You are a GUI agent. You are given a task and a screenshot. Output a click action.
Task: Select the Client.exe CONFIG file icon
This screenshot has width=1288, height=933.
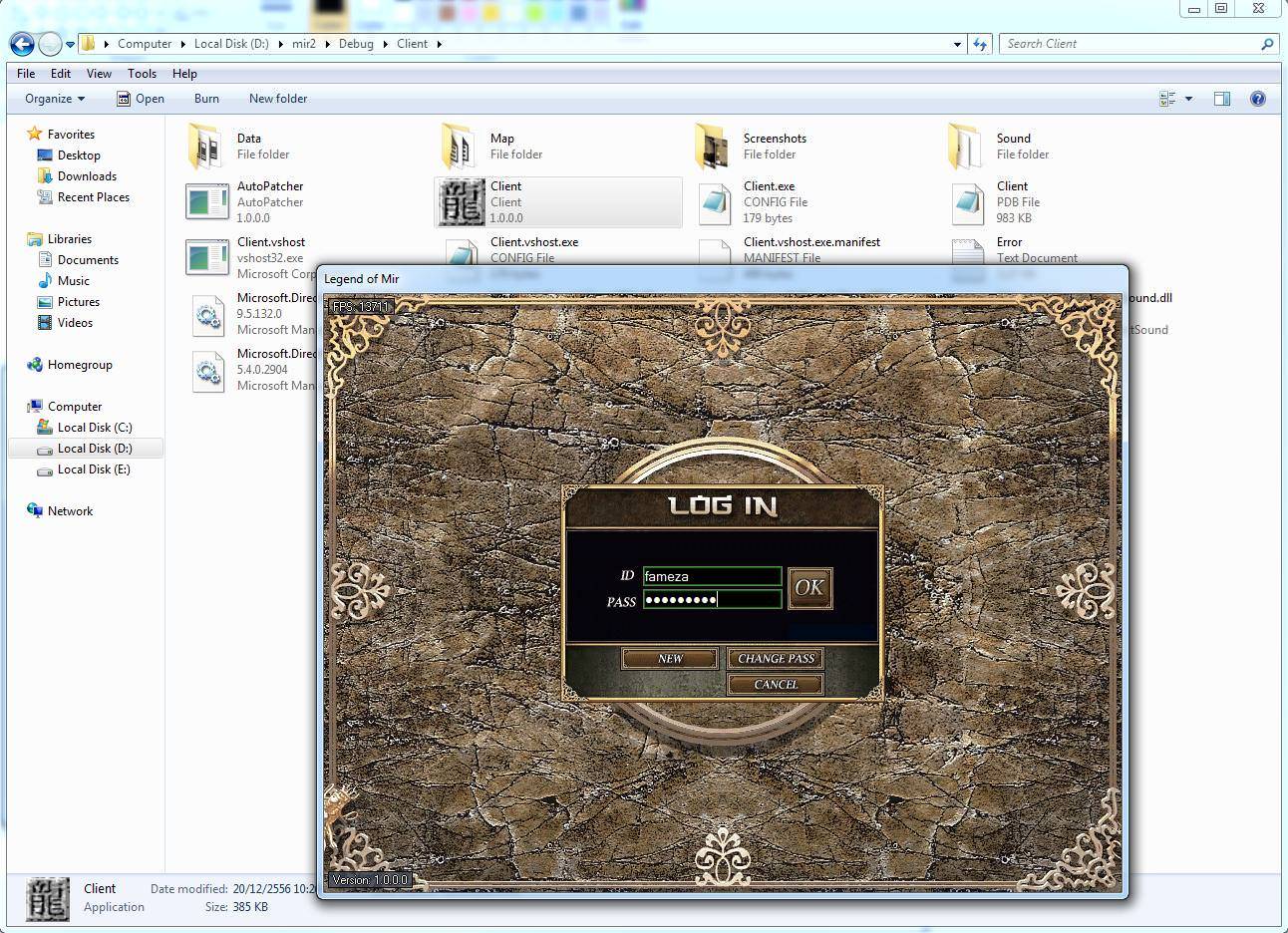(715, 202)
